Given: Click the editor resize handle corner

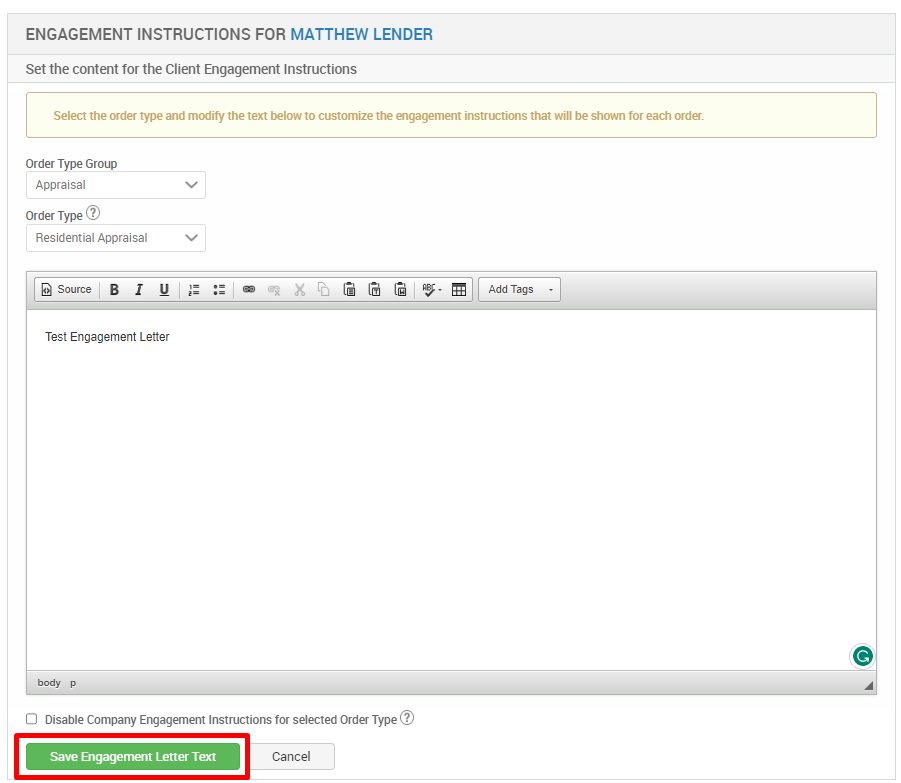Looking at the screenshot, I should (x=868, y=685).
